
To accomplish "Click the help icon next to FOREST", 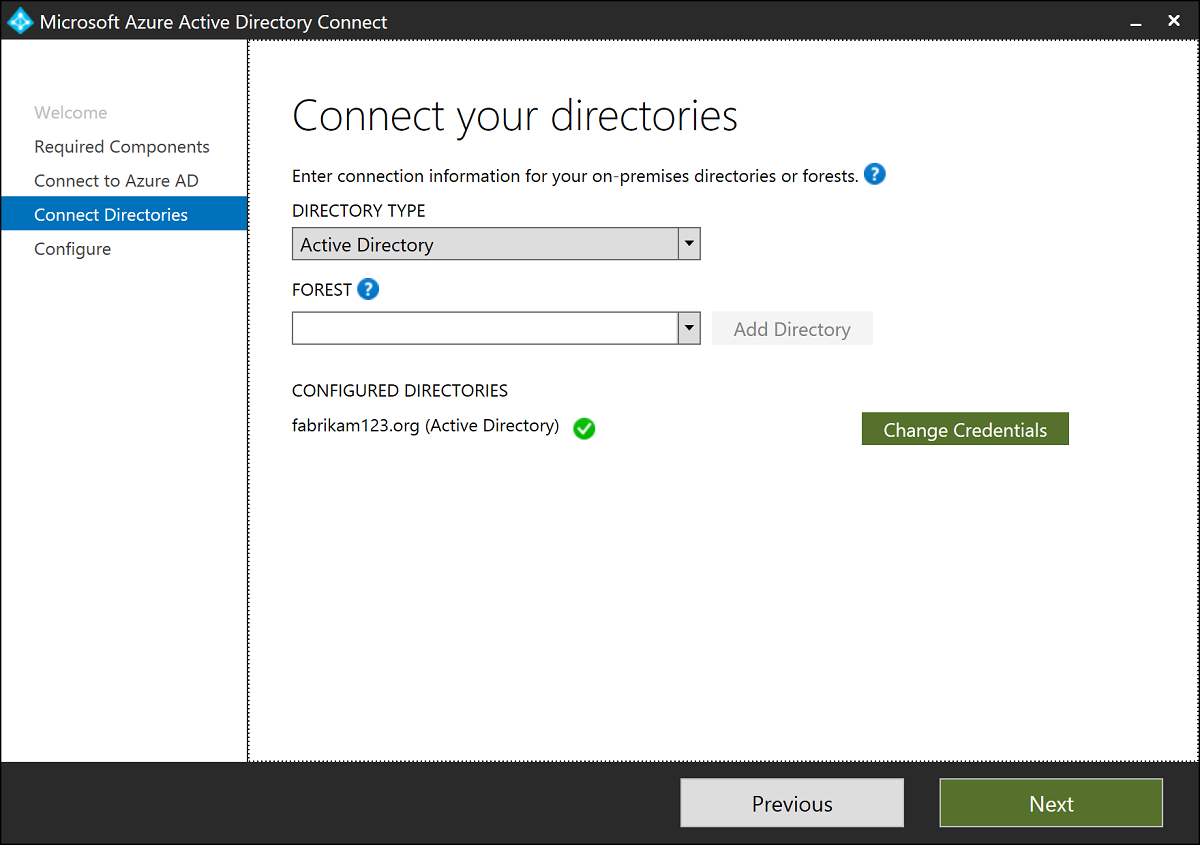I will (x=368, y=289).
